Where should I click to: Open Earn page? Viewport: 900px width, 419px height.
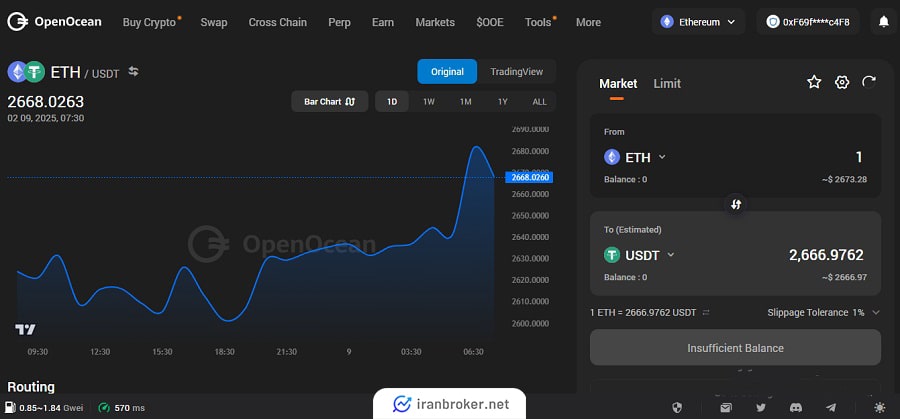pos(383,22)
